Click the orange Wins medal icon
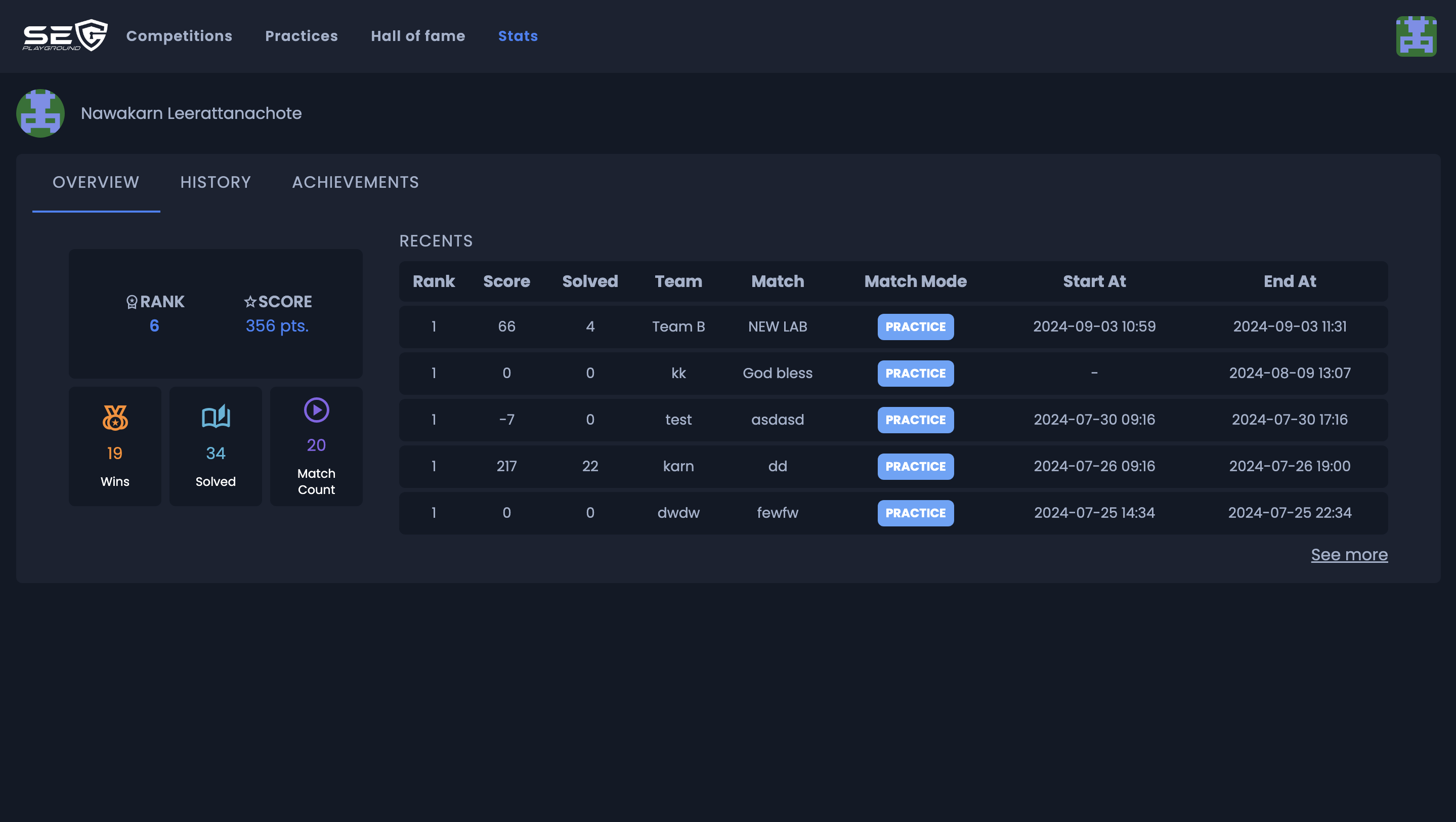Viewport: 1456px width, 822px height. pyautogui.click(x=115, y=418)
